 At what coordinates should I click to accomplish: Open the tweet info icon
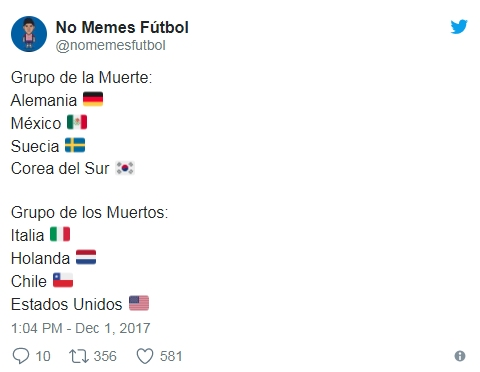(460, 356)
